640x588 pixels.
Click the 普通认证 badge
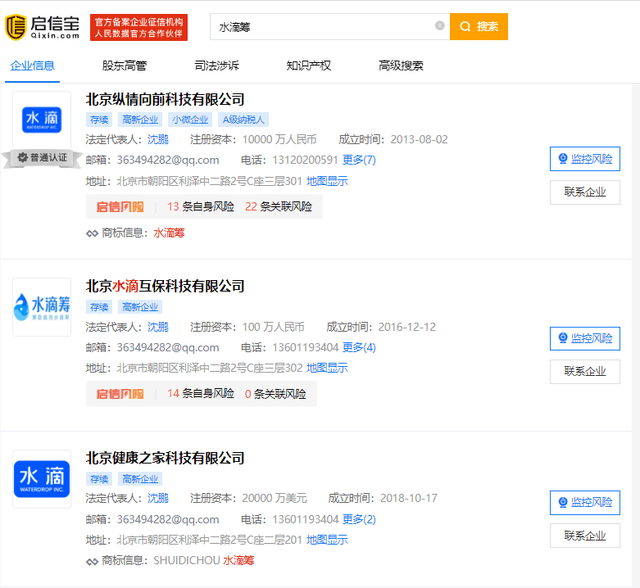tap(42, 158)
